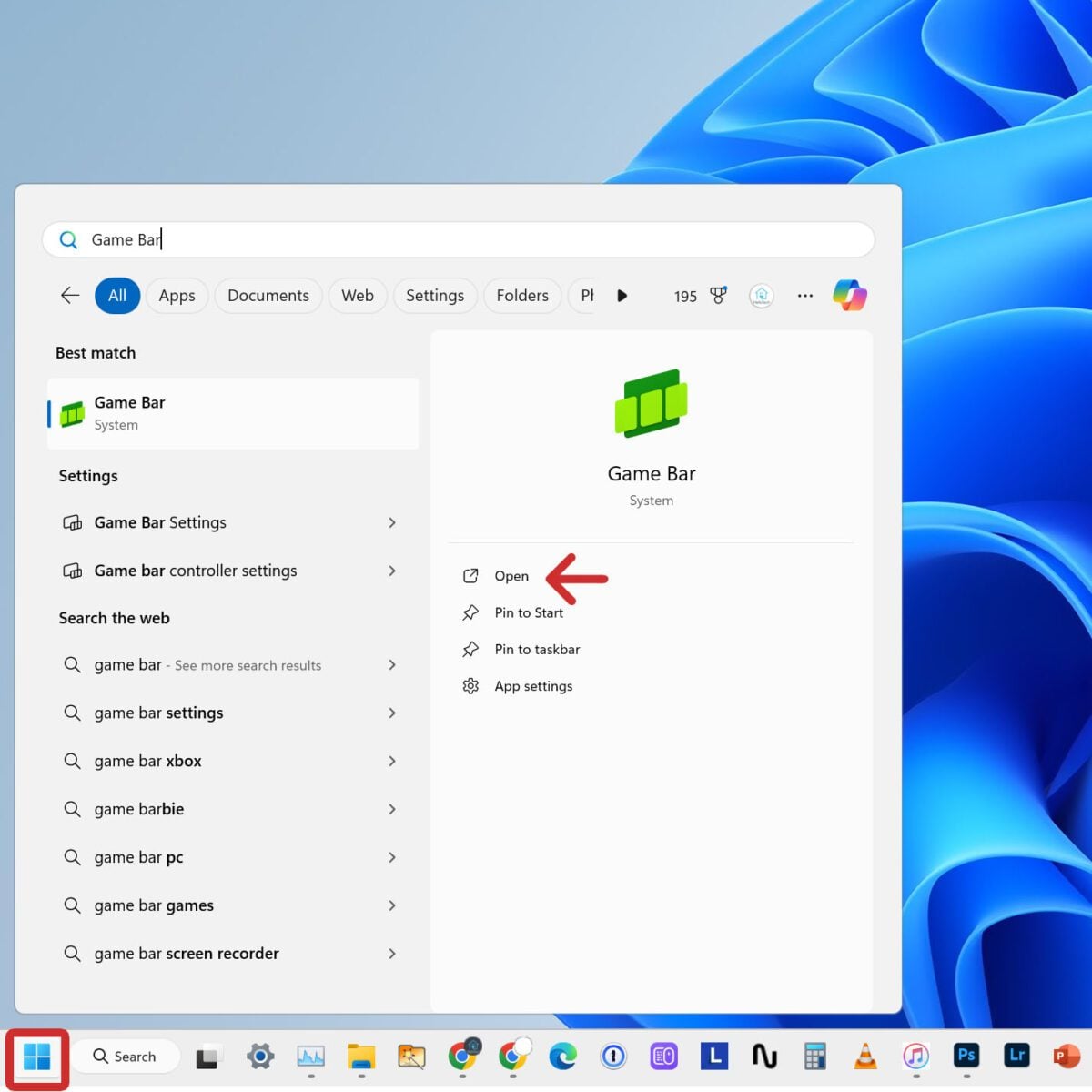Launch Microsoft Edge from the taskbar
The height and width of the screenshot is (1092, 1092).
point(563,1057)
